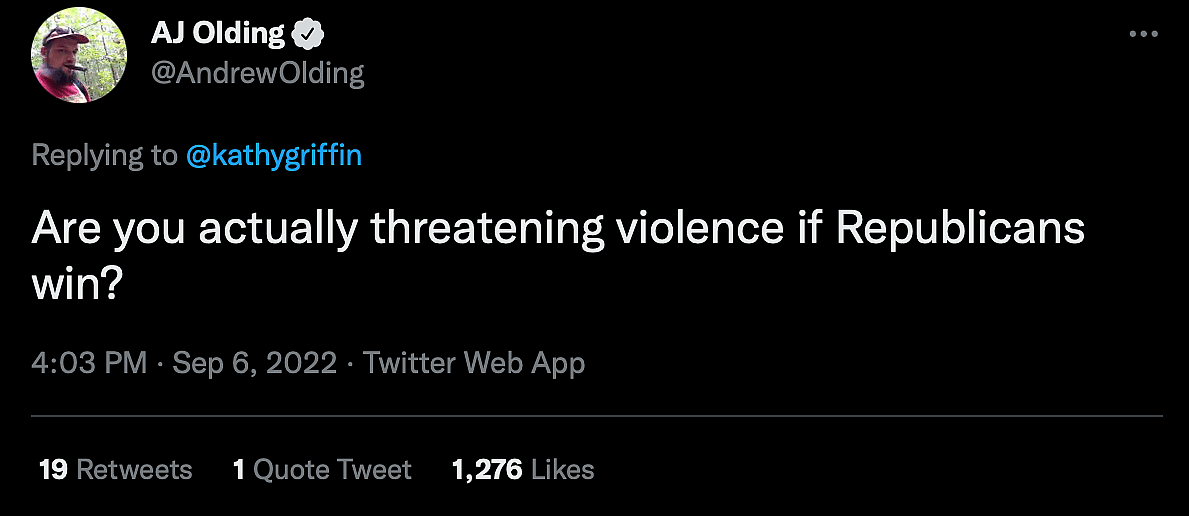Viewport: 1189px width, 516px height.
Task: Click the number 19 beside Retweets
Action: pyautogui.click(x=53, y=469)
